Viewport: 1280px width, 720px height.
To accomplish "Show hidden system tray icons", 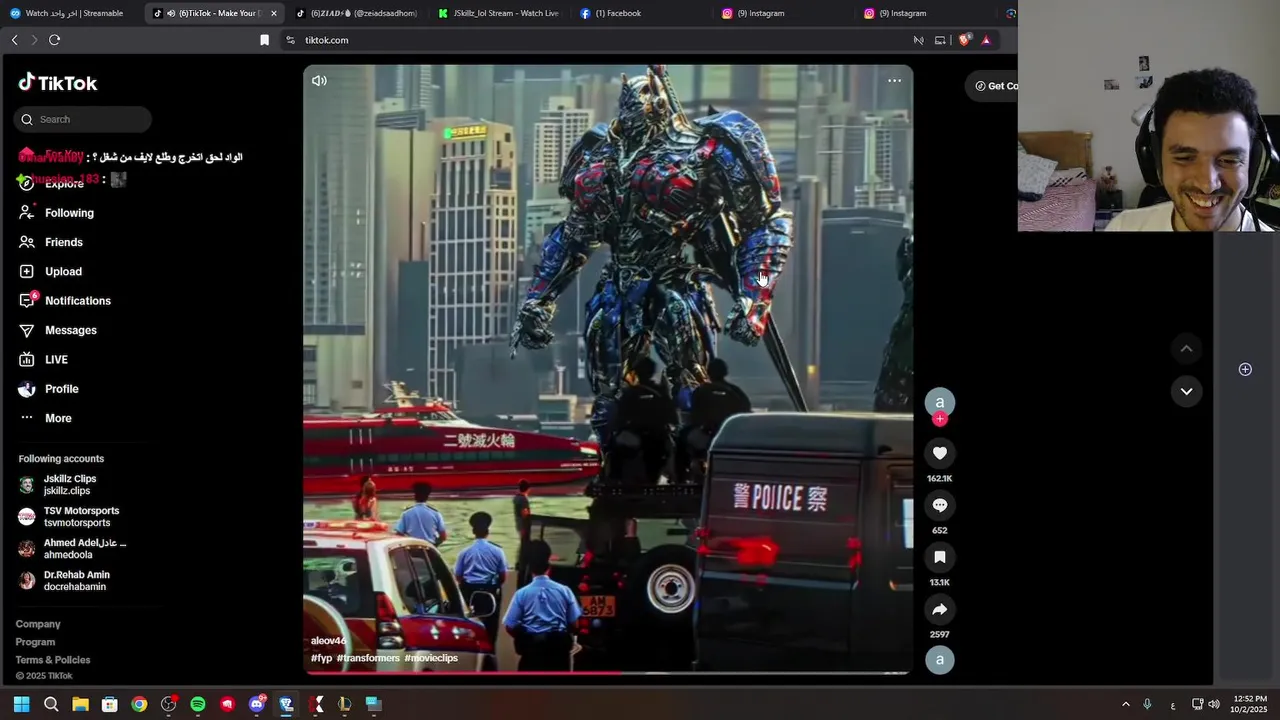I will pyautogui.click(x=1125, y=704).
